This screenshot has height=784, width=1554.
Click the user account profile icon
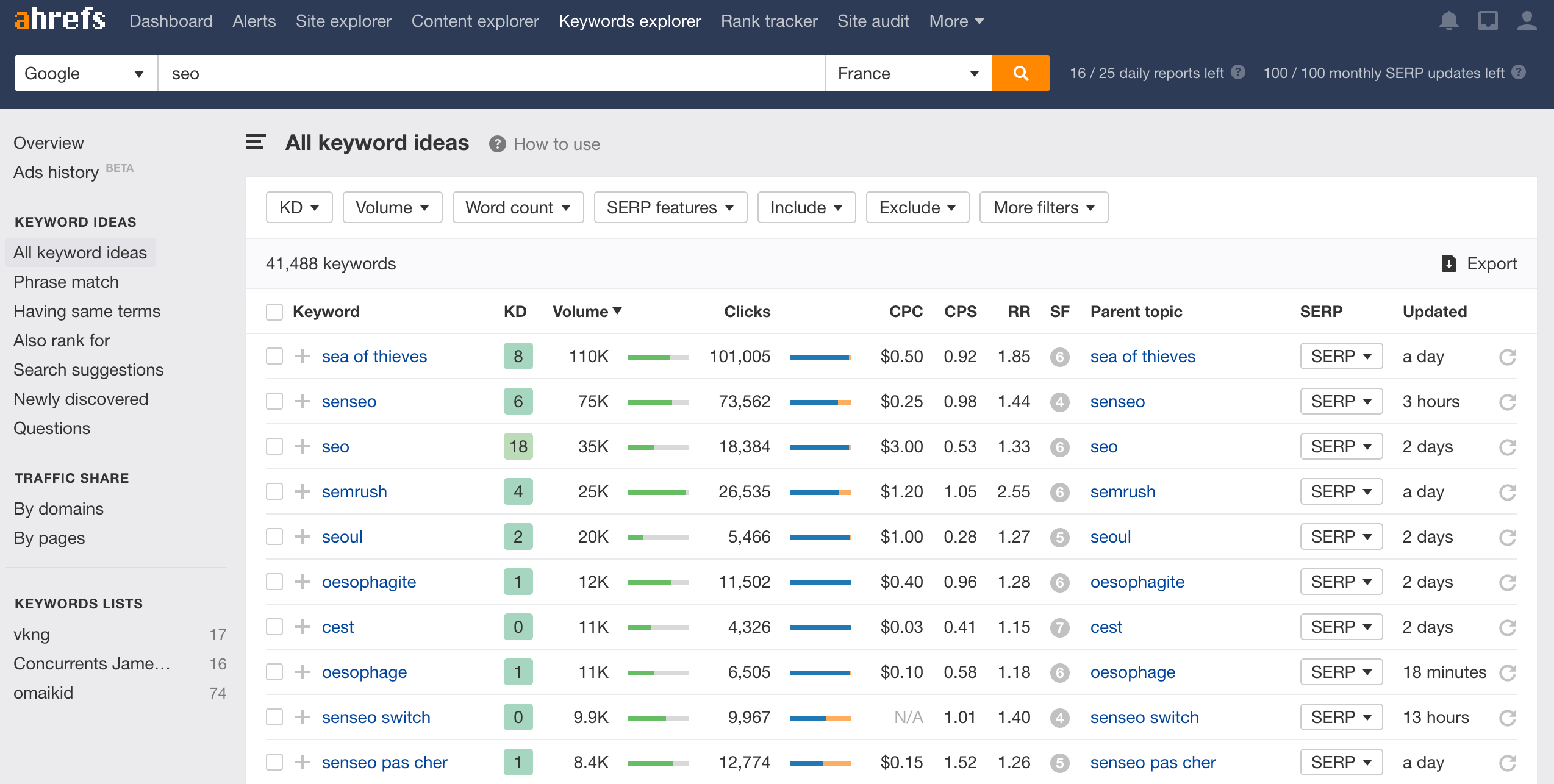tap(1527, 21)
